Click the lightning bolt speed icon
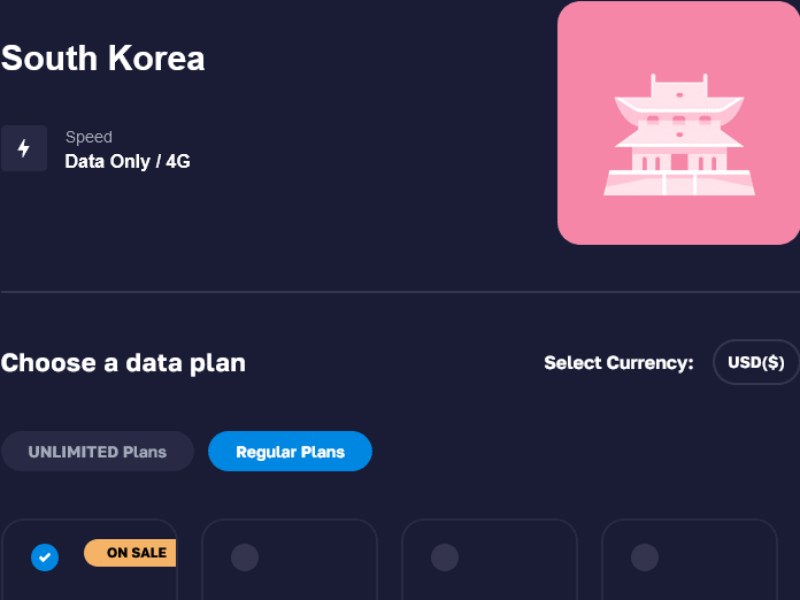This screenshot has height=600, width=800. [x=24, y=148]
